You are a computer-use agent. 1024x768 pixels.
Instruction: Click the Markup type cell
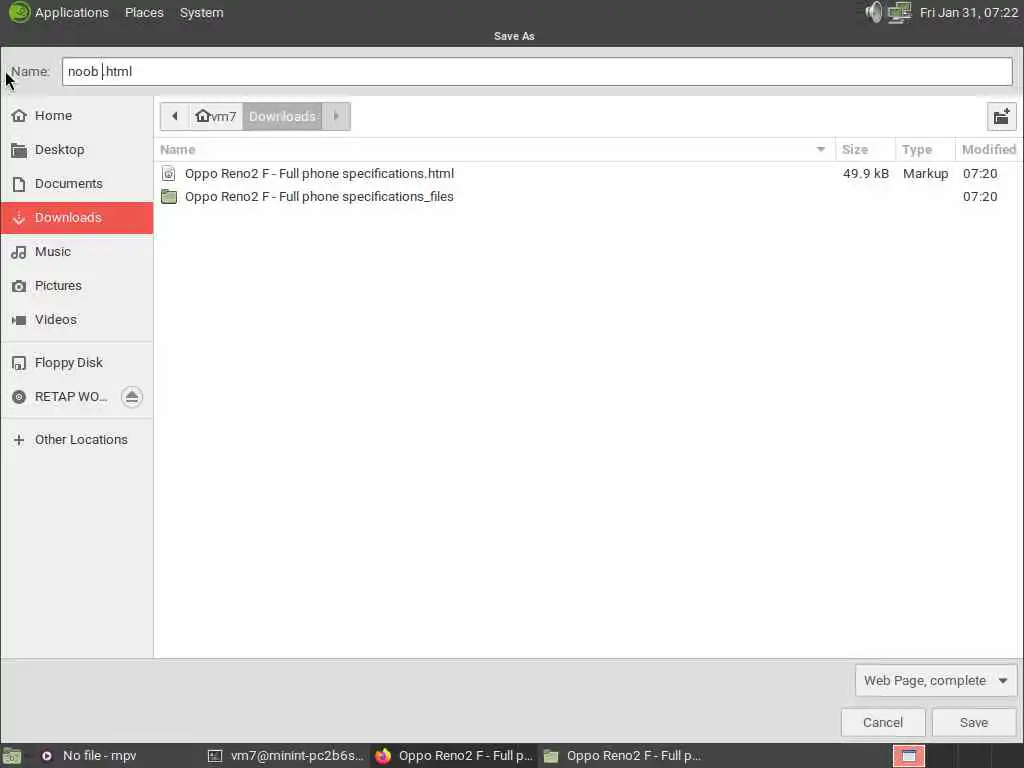925,173
